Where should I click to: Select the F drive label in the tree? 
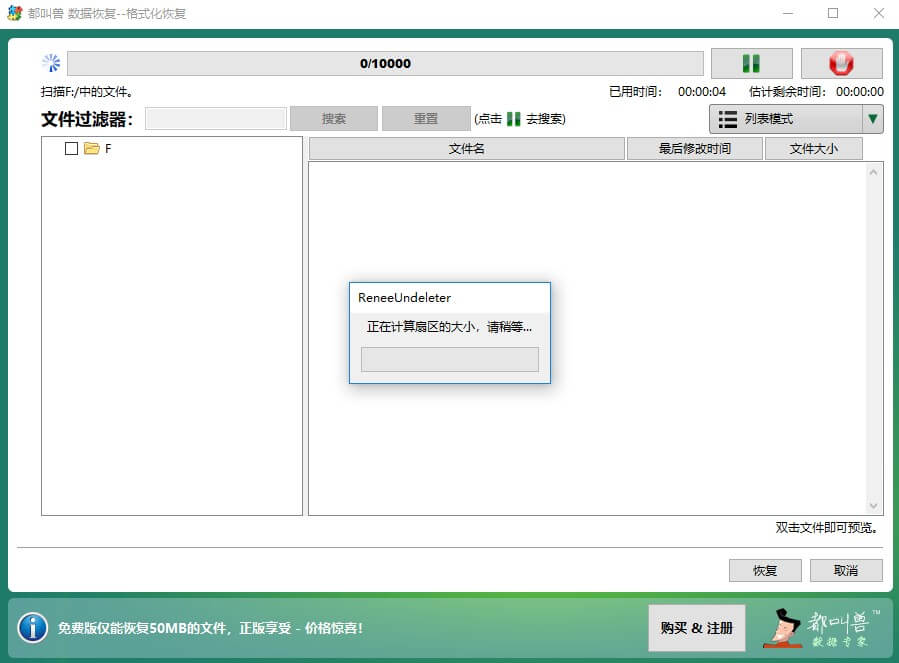tap(108, 149)
